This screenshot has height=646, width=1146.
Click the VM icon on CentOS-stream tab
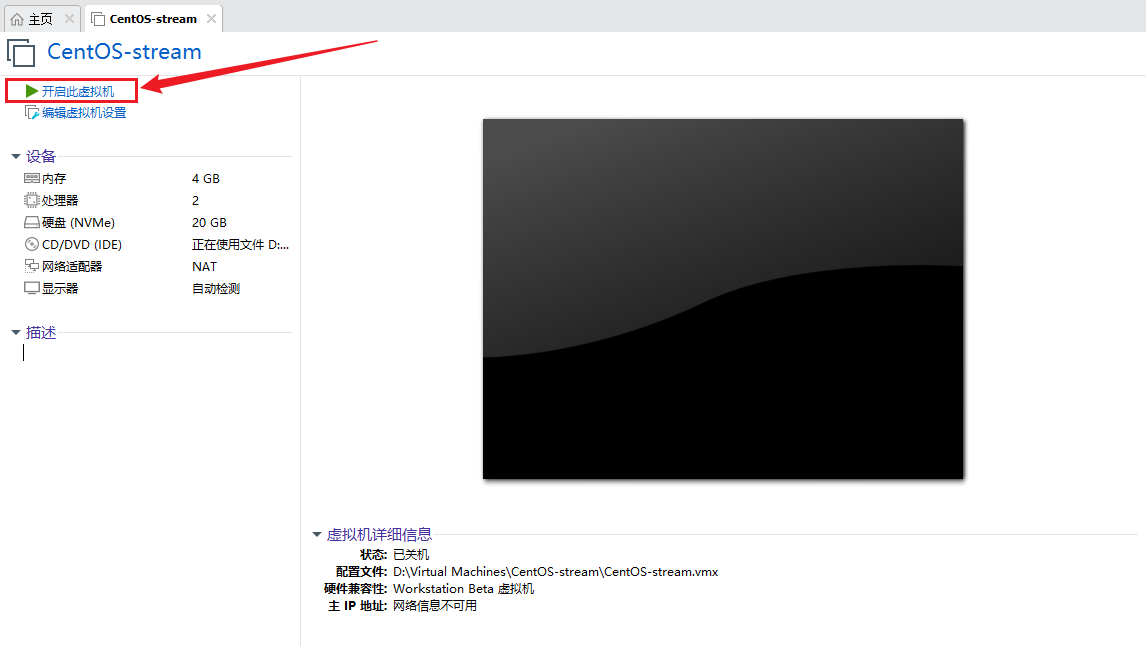98,19
